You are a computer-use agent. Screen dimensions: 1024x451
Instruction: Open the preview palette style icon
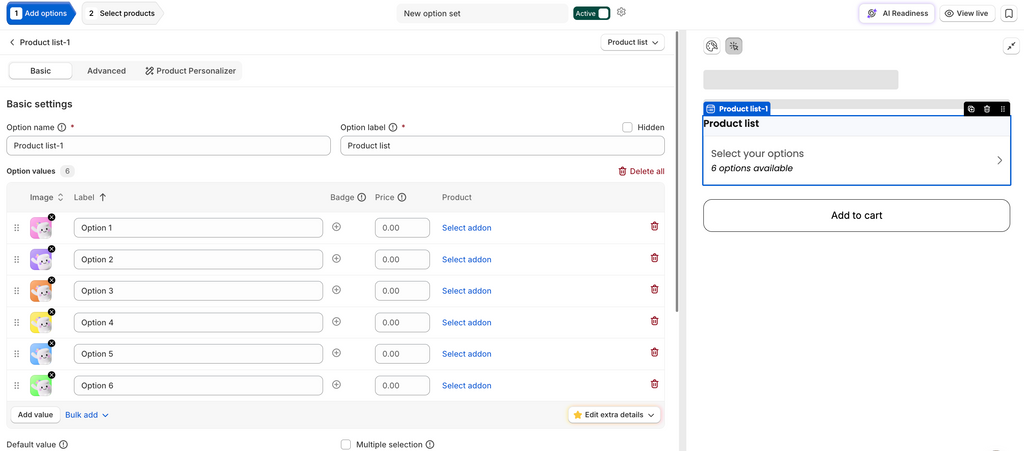click(x=712, y=46)
